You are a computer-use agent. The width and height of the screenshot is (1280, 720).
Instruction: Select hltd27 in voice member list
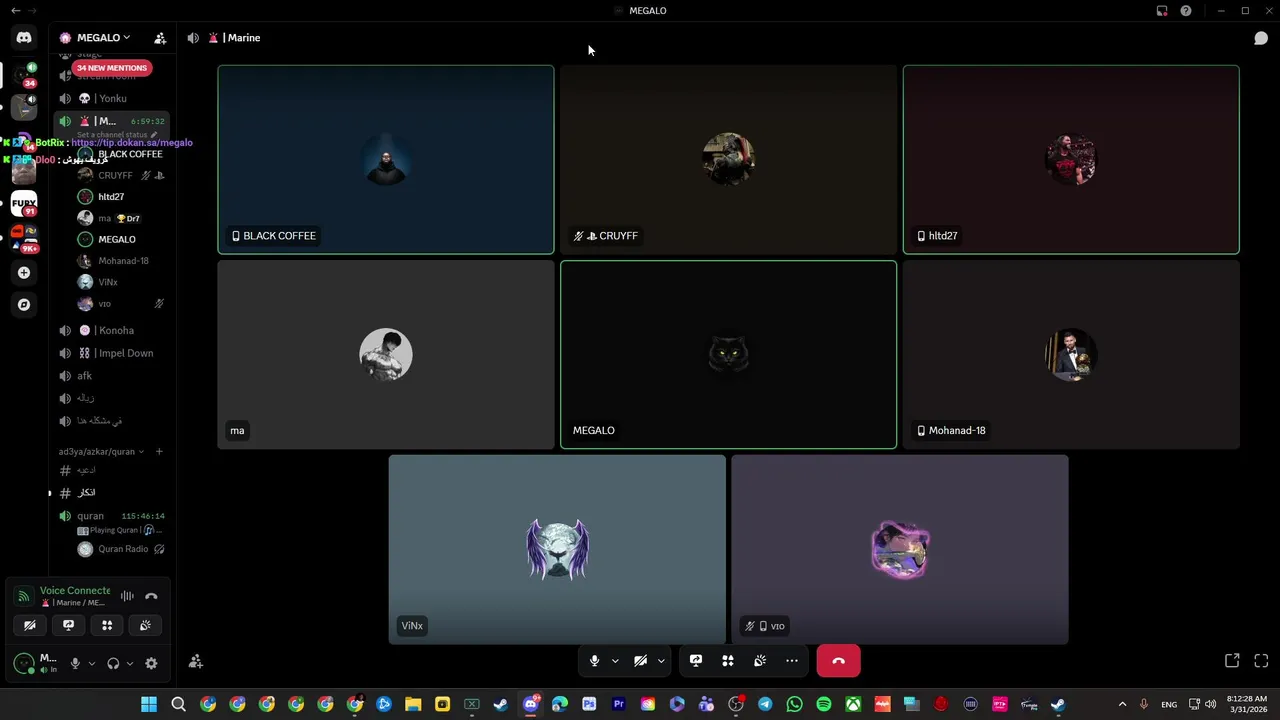pyautogui.click(x=120, y=197)
